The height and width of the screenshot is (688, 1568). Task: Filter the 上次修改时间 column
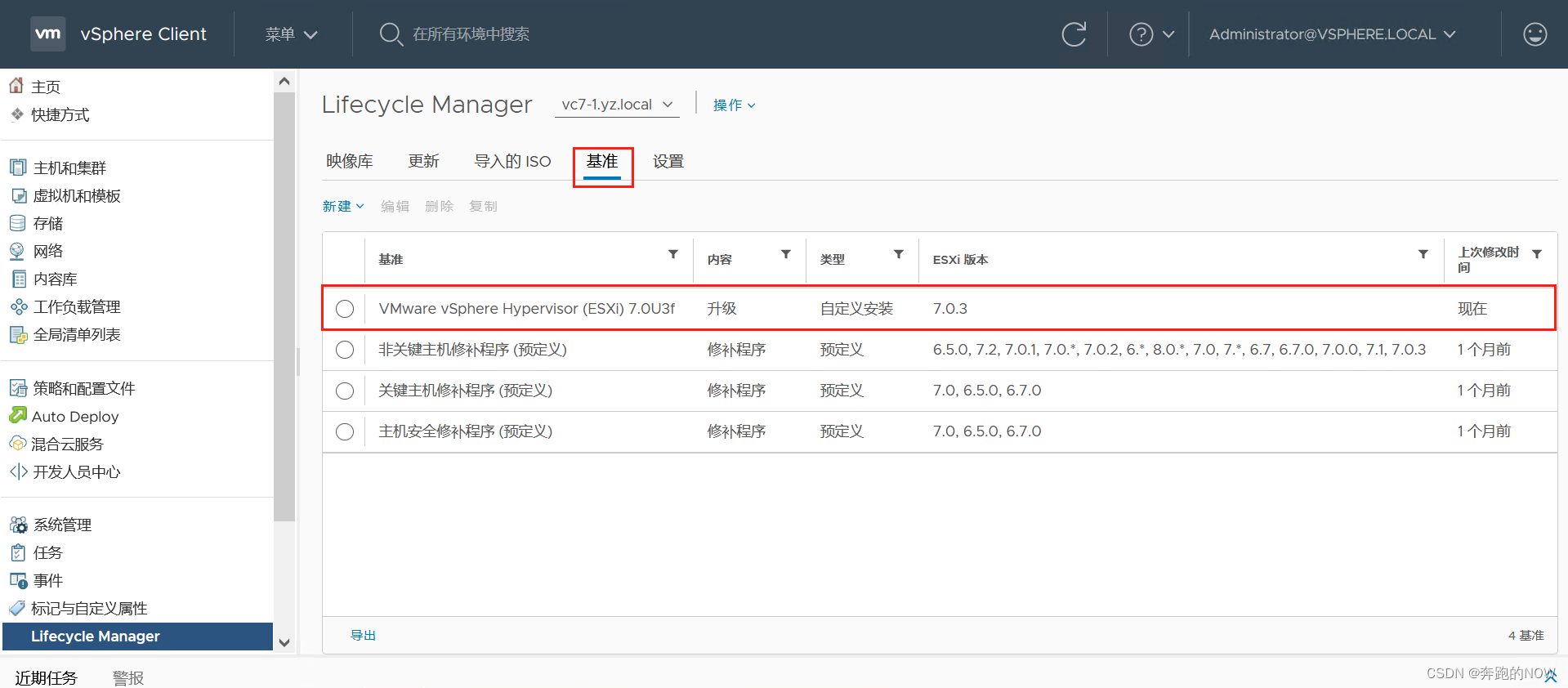coord(1537,254)
